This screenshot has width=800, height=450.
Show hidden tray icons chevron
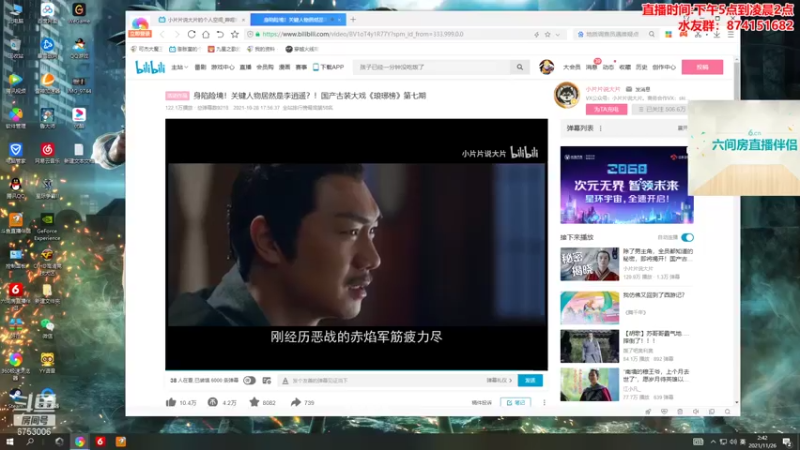(x=713, y=442)
